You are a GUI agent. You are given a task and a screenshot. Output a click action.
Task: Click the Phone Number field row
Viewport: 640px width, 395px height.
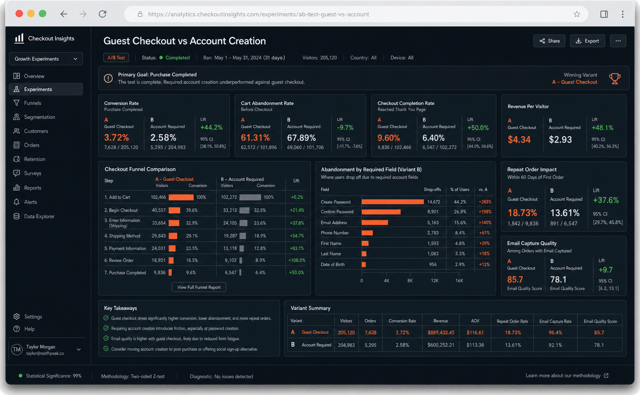(x=406, y=233)
